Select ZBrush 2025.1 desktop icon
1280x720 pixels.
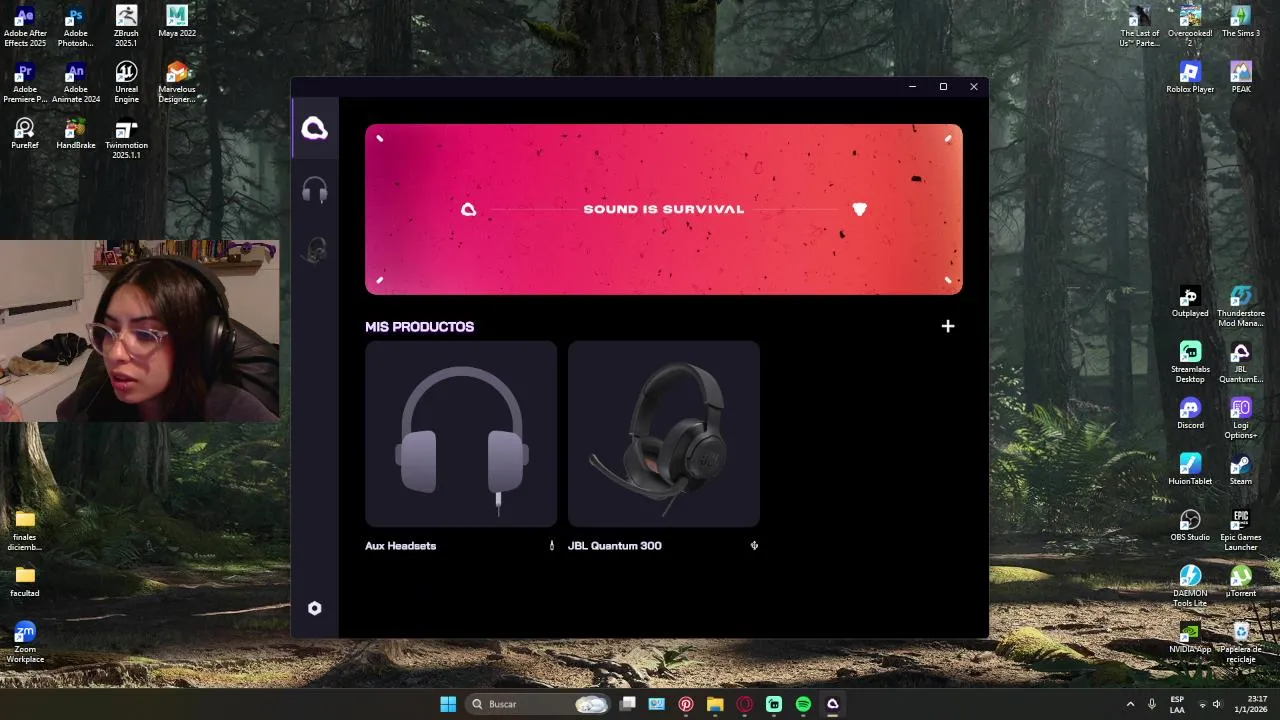click(x=126, y=27)
